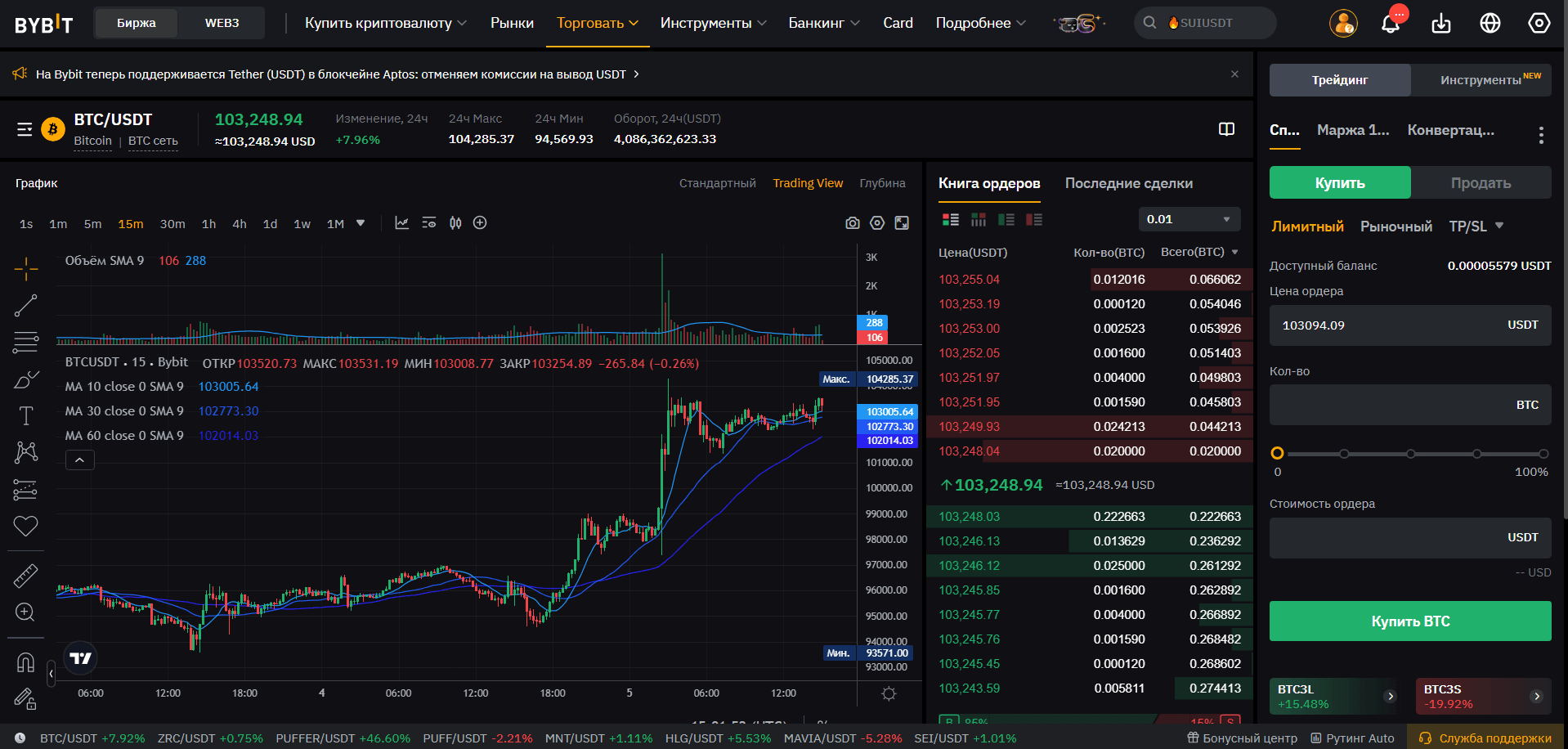1568x749 pixels.
Task: Select the trend line drawing tool
Action: coord(25,306)
